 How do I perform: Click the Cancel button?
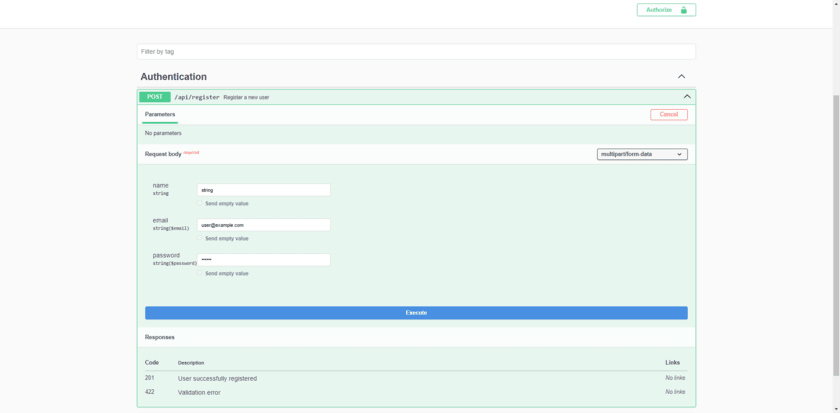click(669, 115)
